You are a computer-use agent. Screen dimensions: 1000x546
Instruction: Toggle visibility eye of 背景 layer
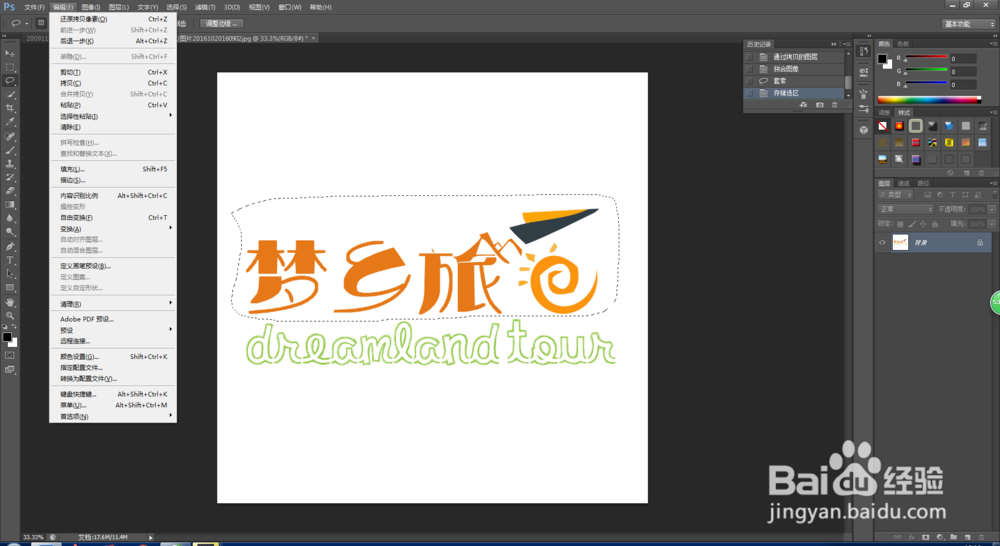click(883, 242)
